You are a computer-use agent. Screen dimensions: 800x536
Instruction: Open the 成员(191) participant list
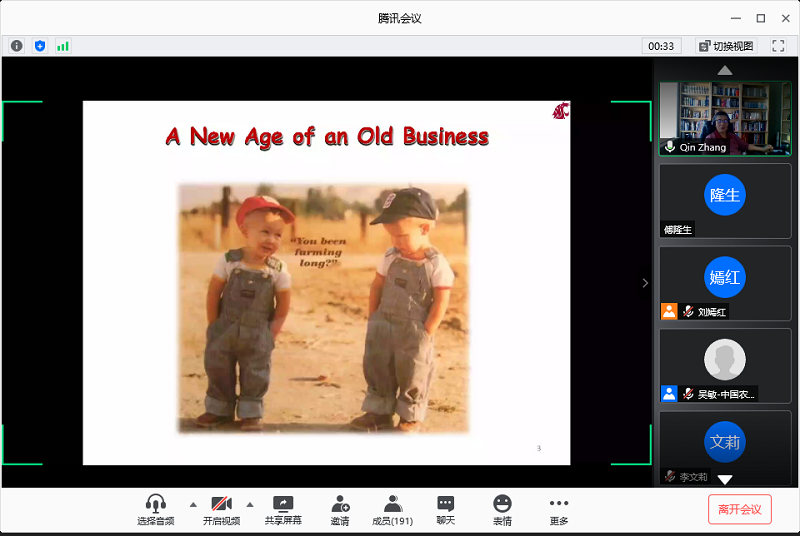point(392,510)
